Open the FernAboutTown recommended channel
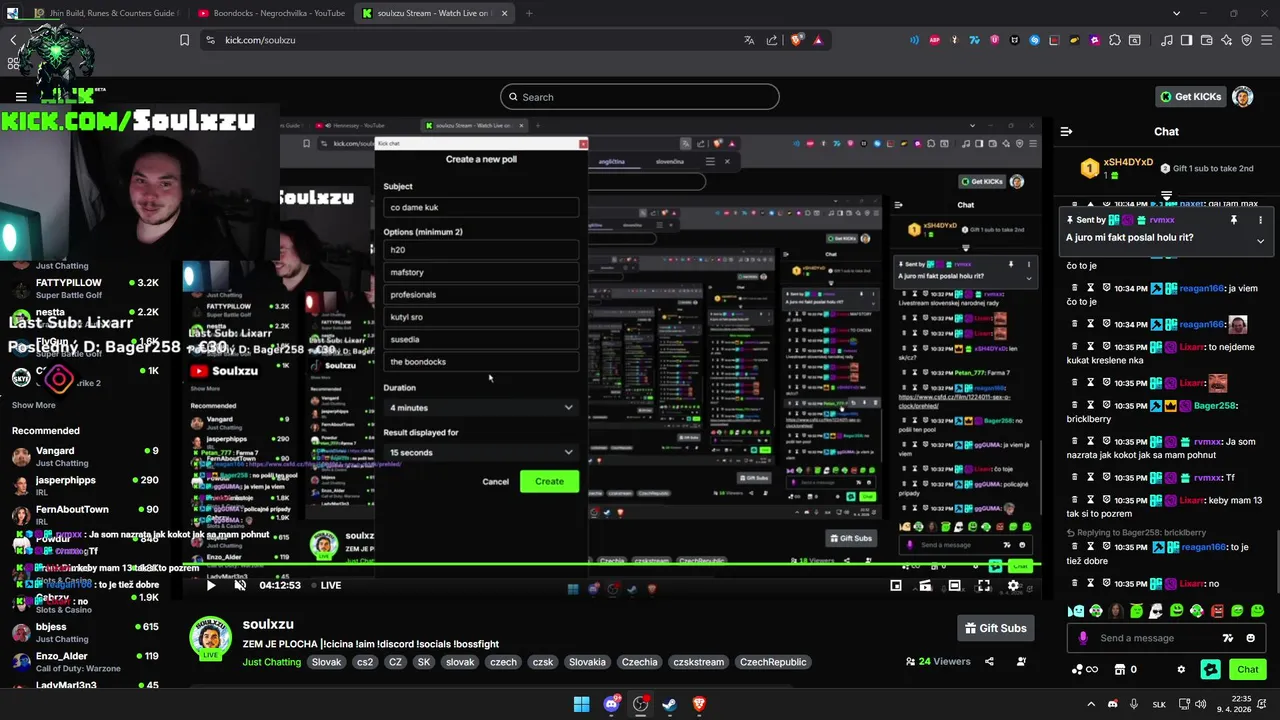 tap(90, 515)
